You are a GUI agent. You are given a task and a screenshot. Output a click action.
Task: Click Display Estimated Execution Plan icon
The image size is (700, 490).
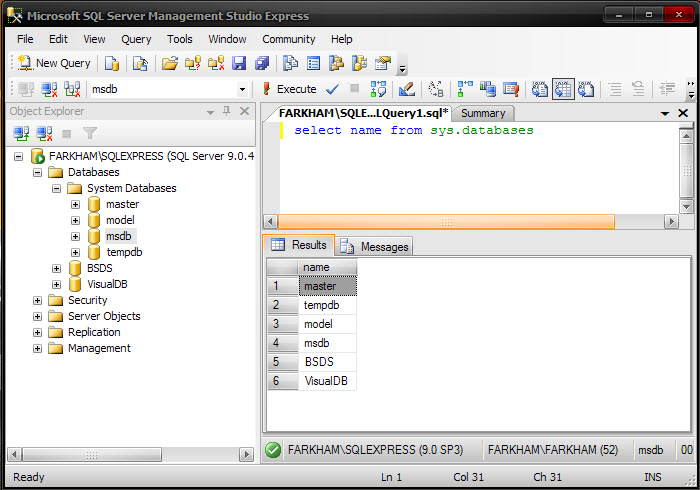pos(378,89)
